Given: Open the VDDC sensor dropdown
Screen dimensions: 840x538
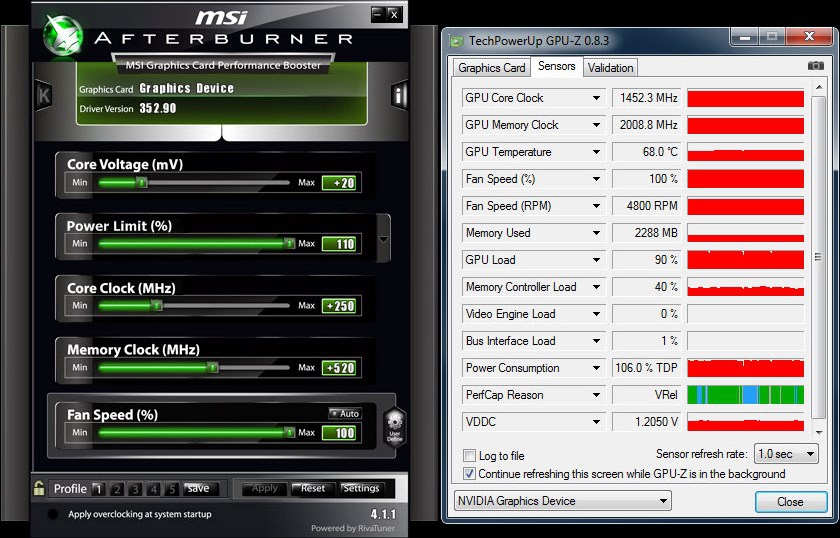Looking at the screenshot, I should click(x=596, y=422).
